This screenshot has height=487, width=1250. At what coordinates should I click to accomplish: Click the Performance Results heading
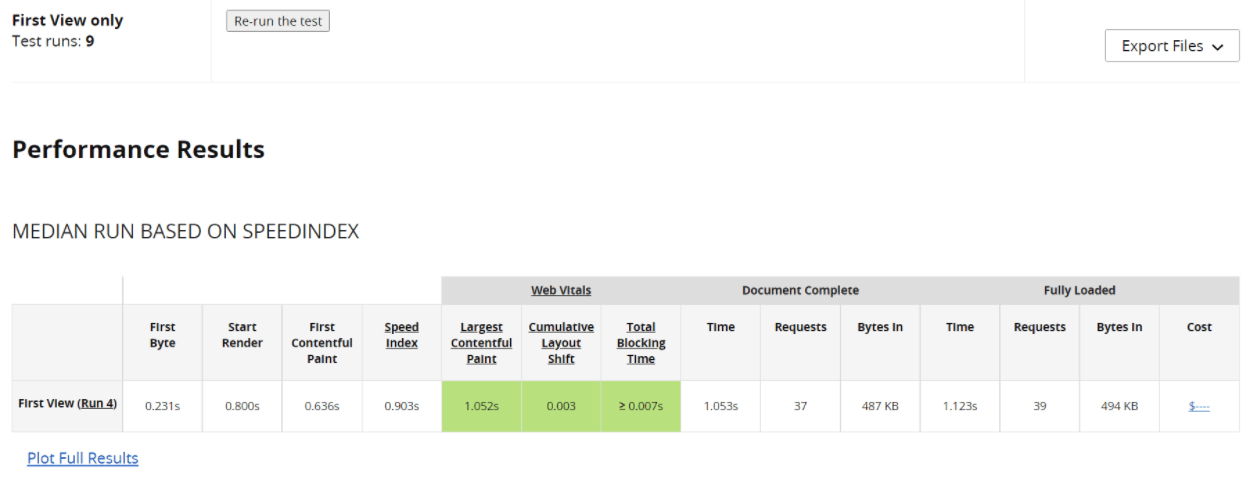pyautogui.click(x=138, y=150)
